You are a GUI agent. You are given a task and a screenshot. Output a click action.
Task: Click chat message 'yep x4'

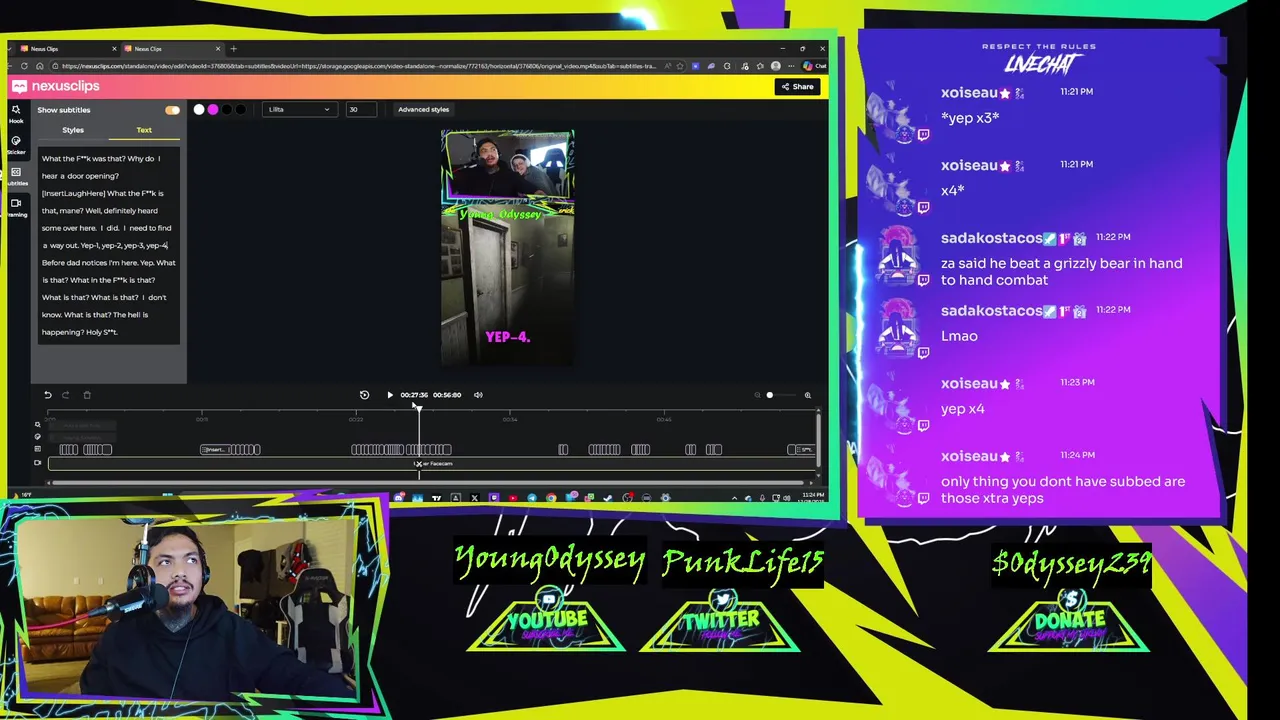point(962,409)
